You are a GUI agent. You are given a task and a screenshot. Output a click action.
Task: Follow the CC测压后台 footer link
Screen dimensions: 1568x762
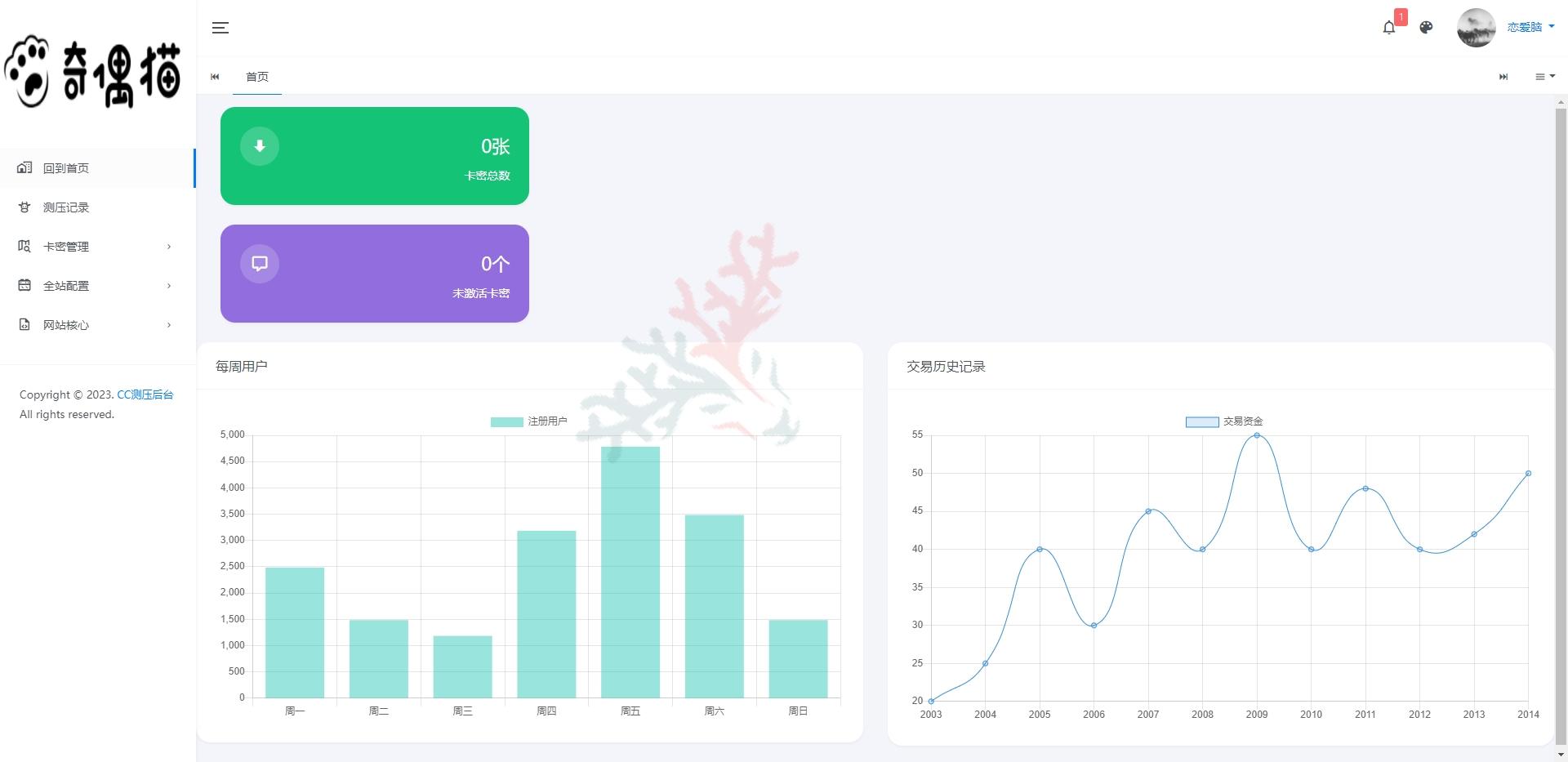145,394
